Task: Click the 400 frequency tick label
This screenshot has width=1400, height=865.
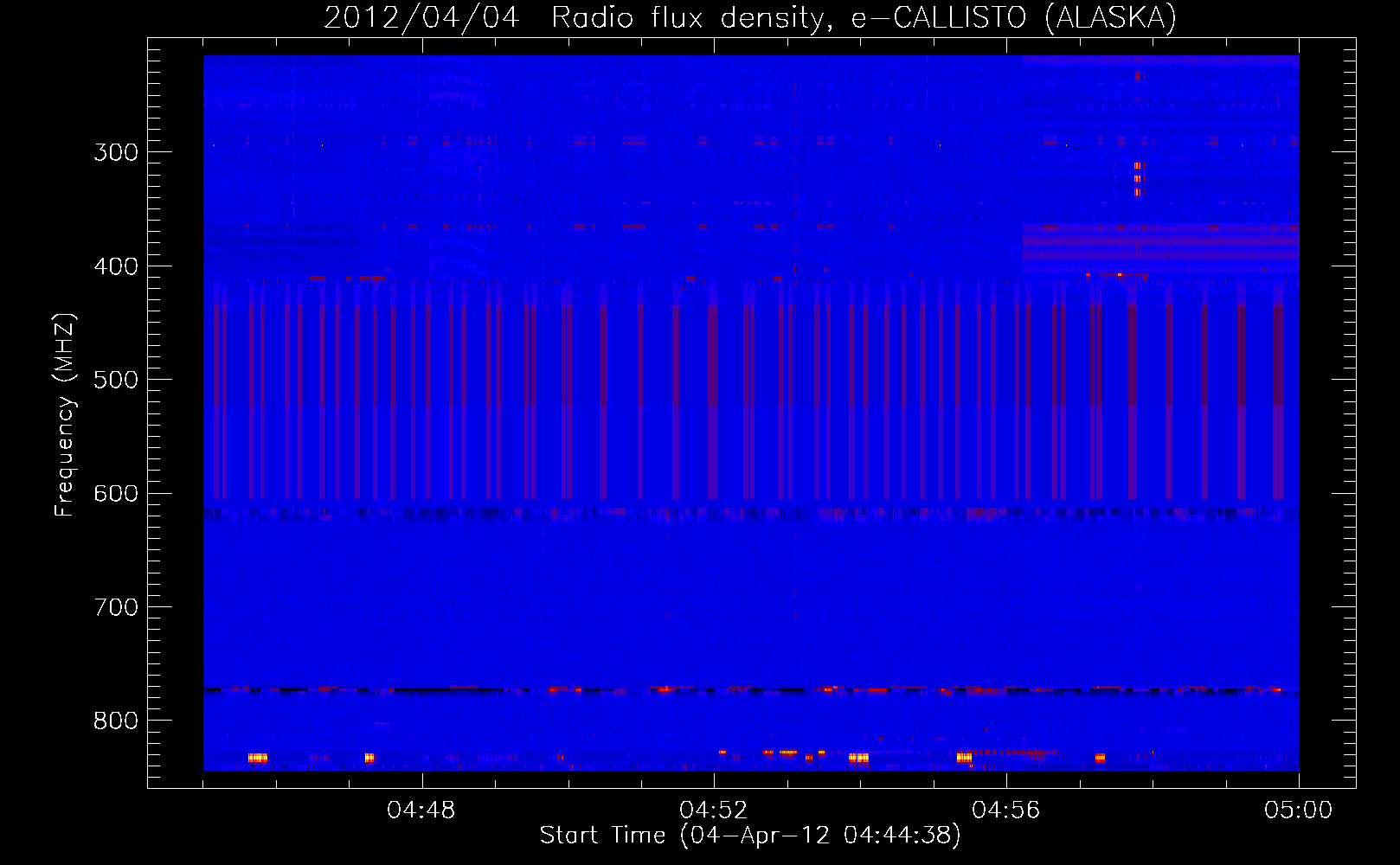Action: click(x=116, y=266)
